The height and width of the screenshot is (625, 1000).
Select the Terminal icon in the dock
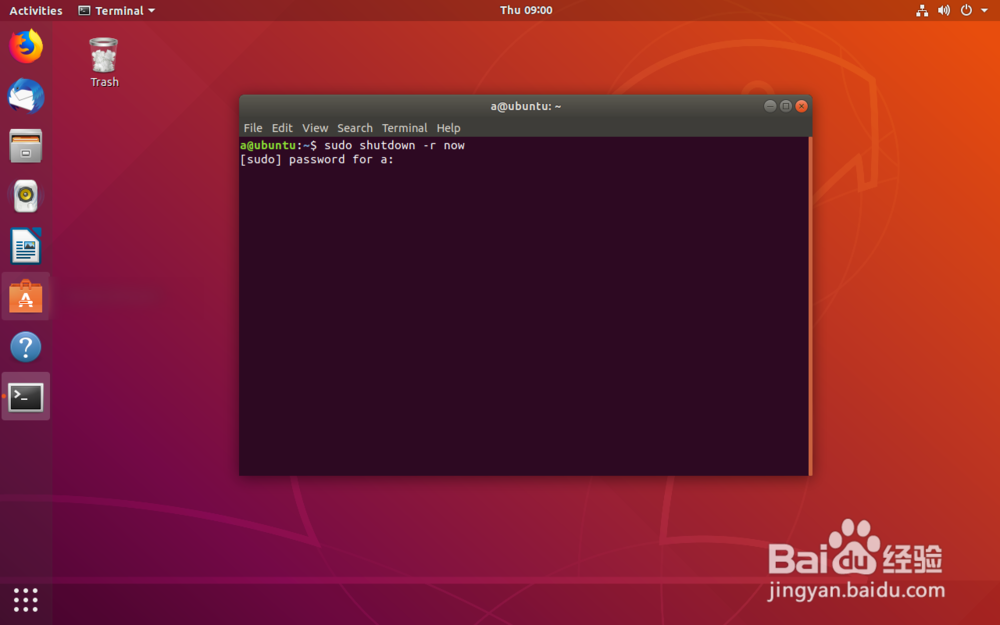25,396
